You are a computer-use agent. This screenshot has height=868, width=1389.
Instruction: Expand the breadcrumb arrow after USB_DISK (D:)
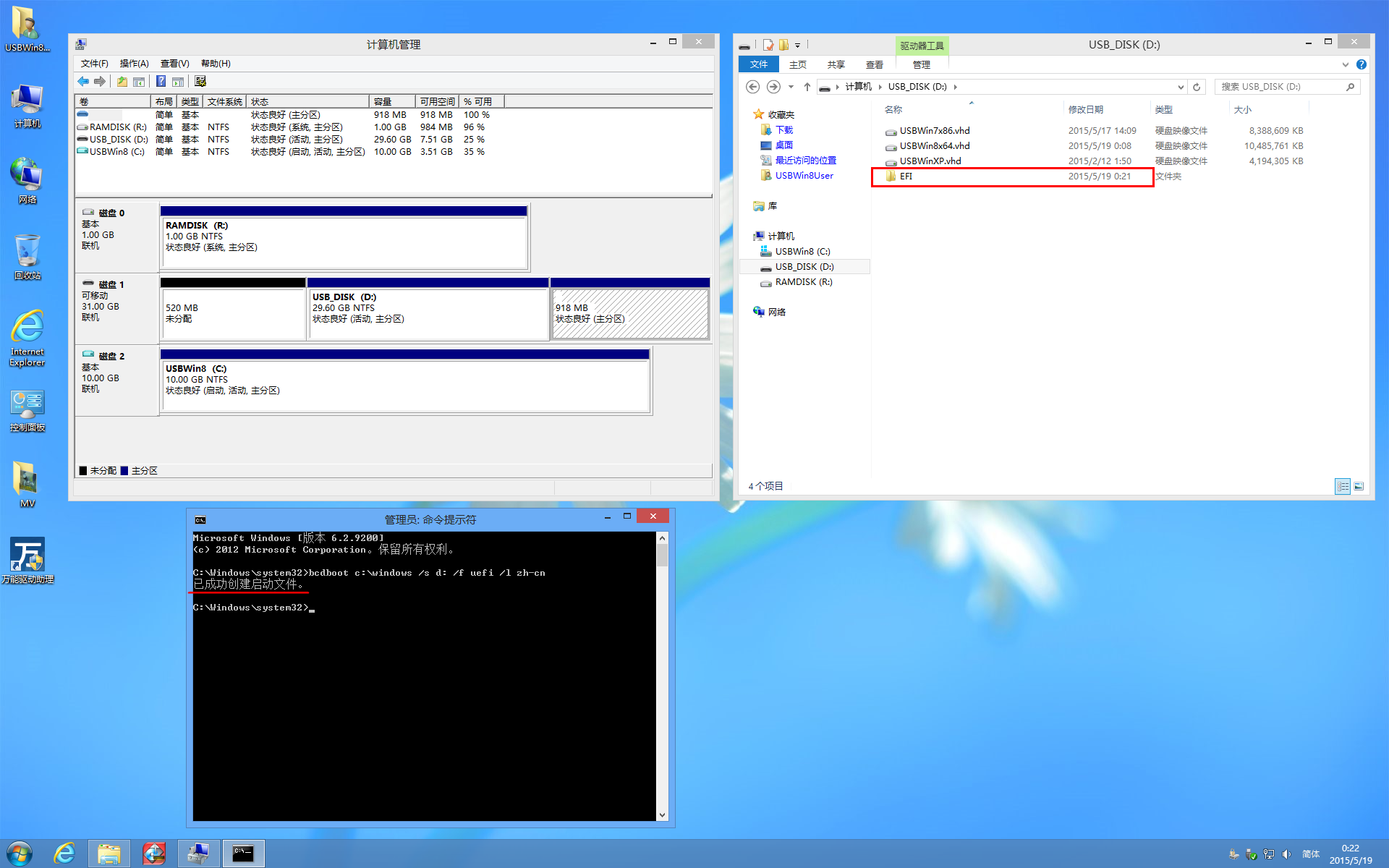(956, 87)
